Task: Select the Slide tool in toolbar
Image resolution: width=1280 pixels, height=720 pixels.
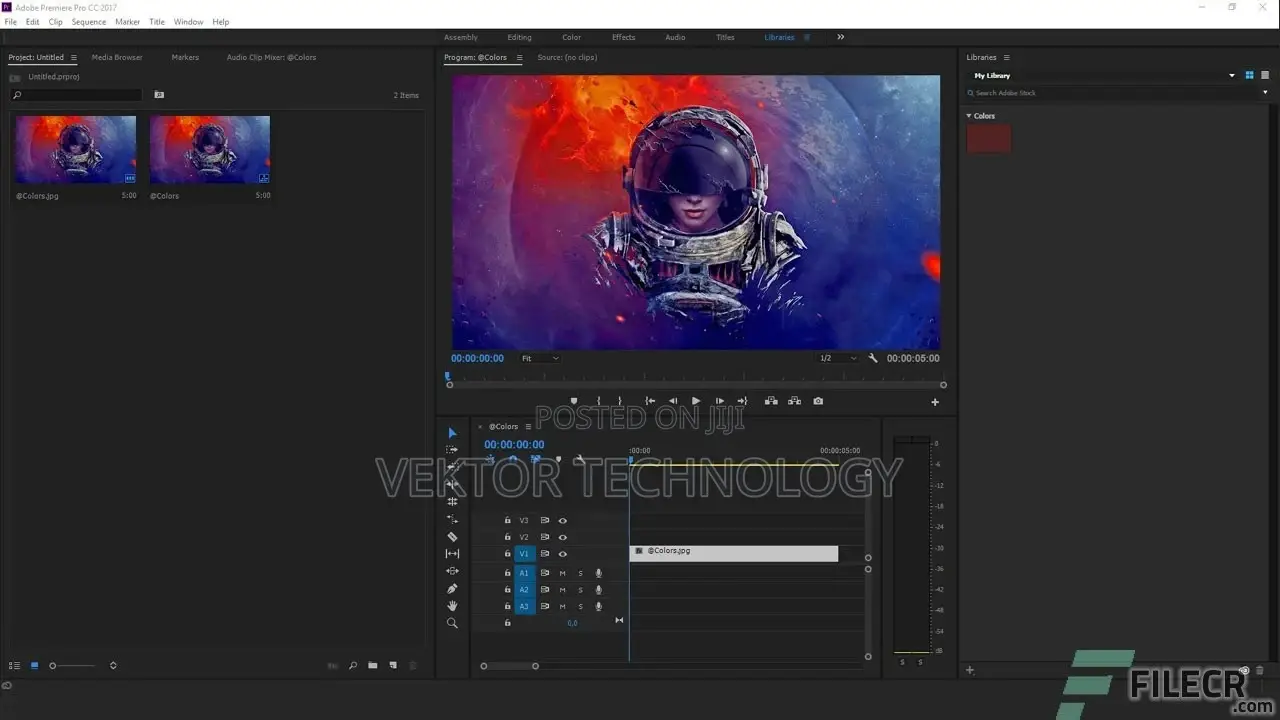Action: pyautogui.click(x=452, y=571)
